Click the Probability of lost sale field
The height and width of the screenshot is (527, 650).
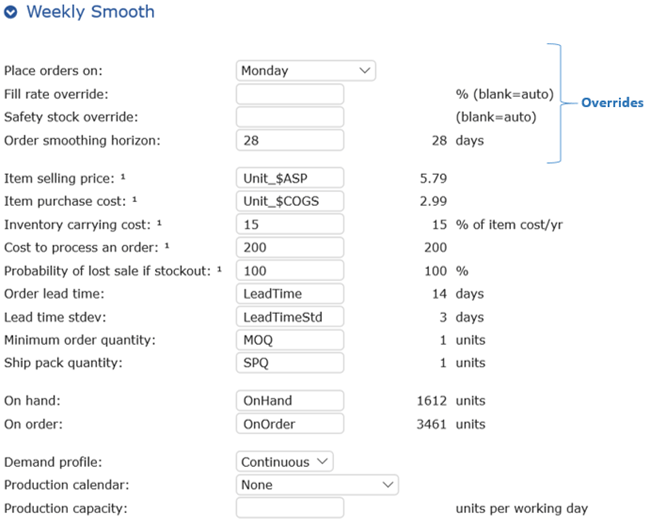[x=290, y=271]
